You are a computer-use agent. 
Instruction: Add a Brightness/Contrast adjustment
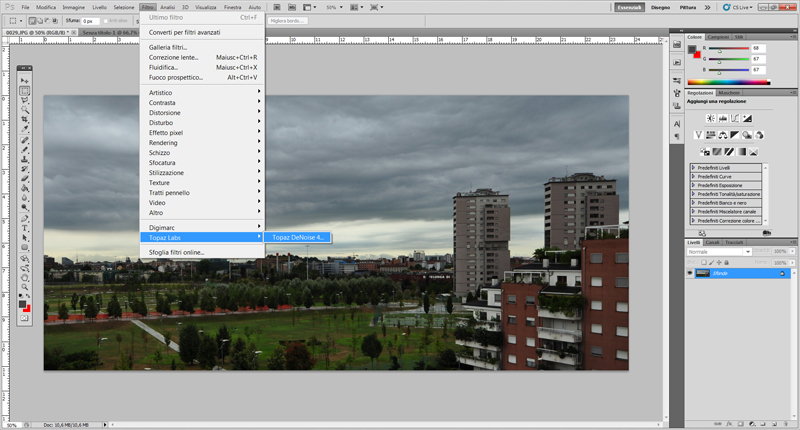coord(711,118)
